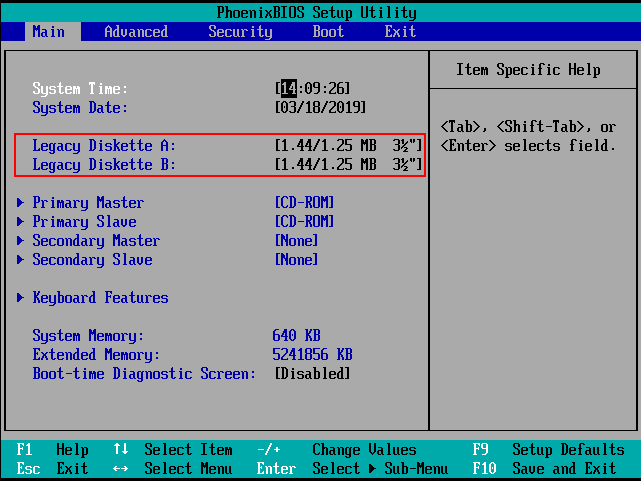641x481 pixels.
Task: Select the Secondary Slave None value
Action: (296, 260)
